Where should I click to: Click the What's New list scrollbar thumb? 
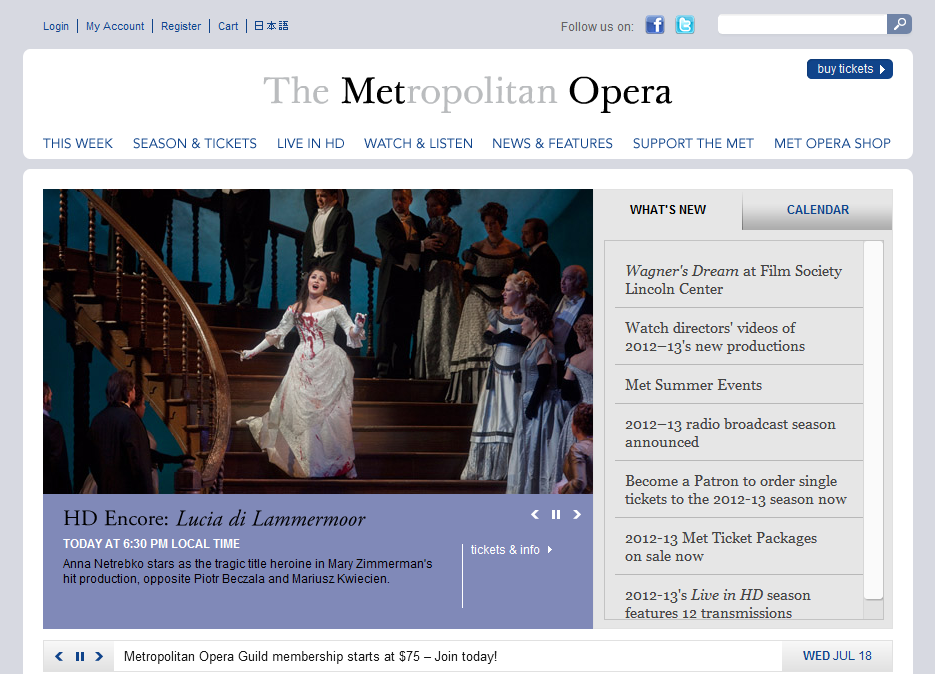[874, 420]
